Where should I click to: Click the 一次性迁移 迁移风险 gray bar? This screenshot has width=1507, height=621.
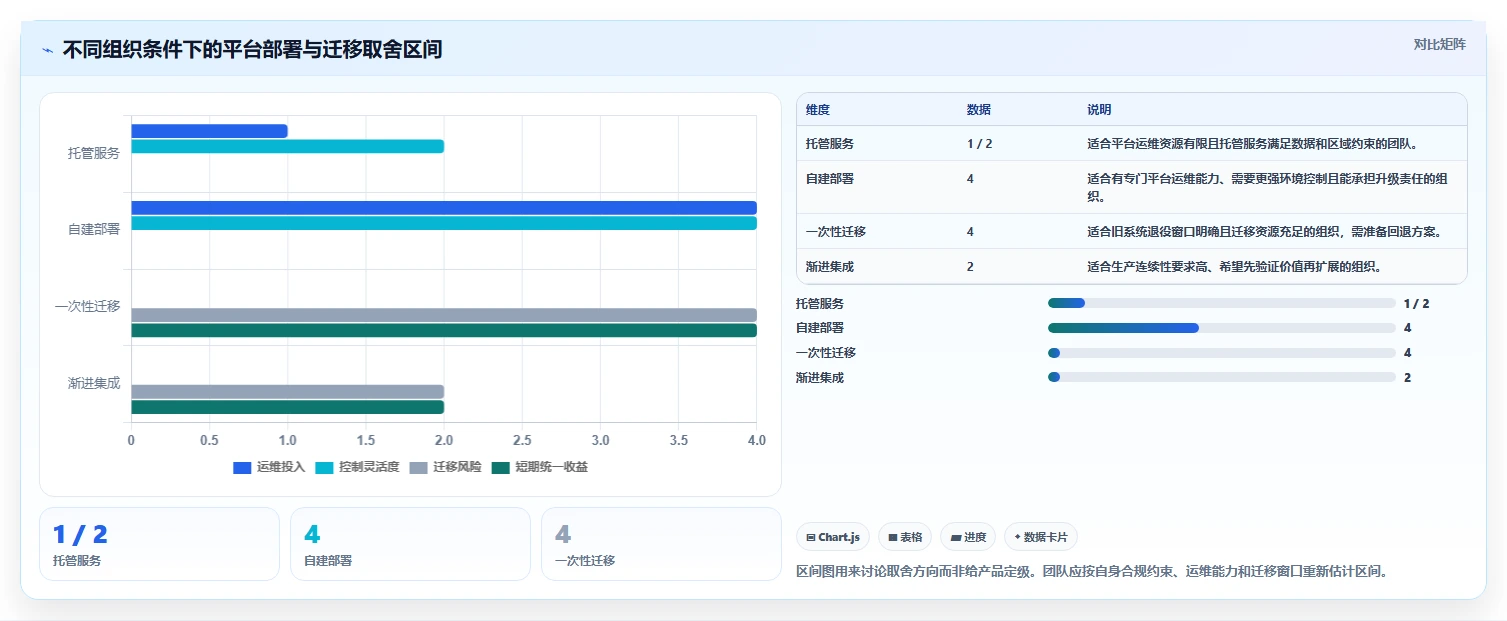pos(444,315)
